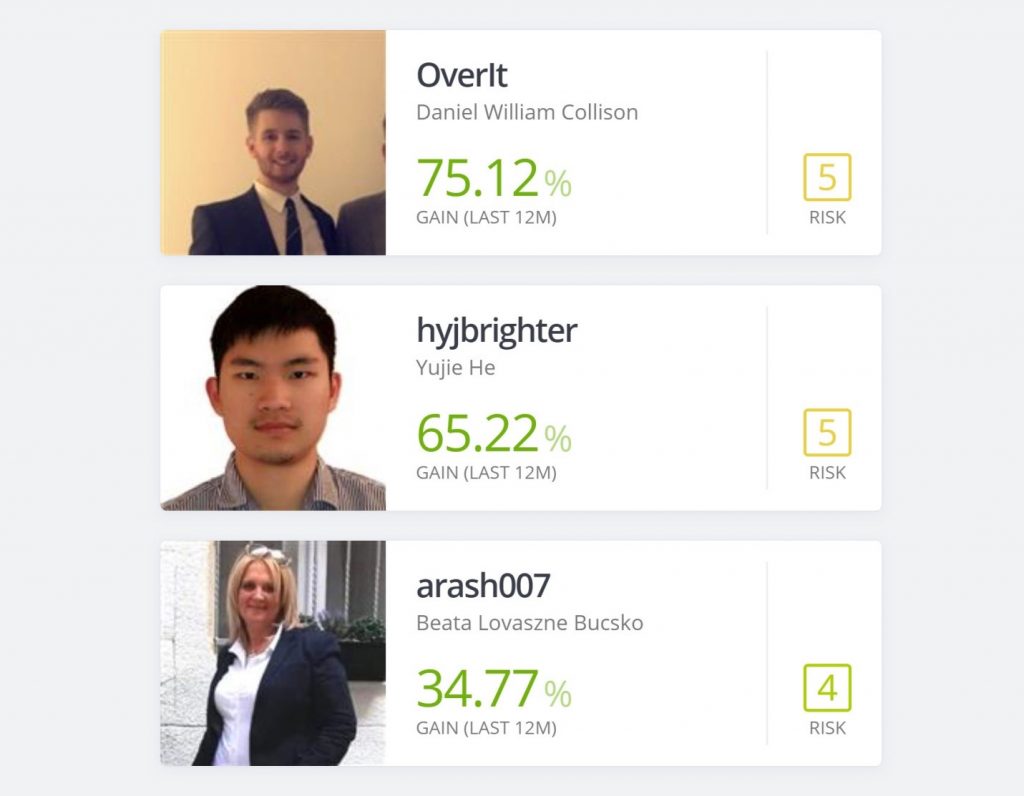Click the 65.22% gain figure

494,434
